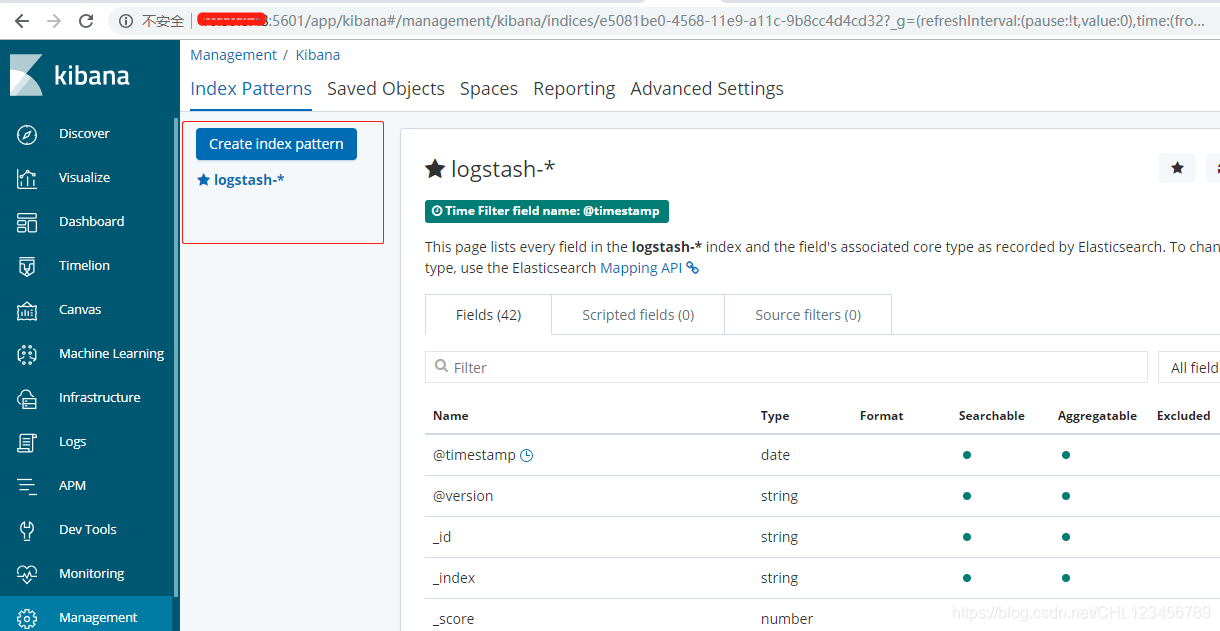Click the search icon in Filter box

(441, 367)
